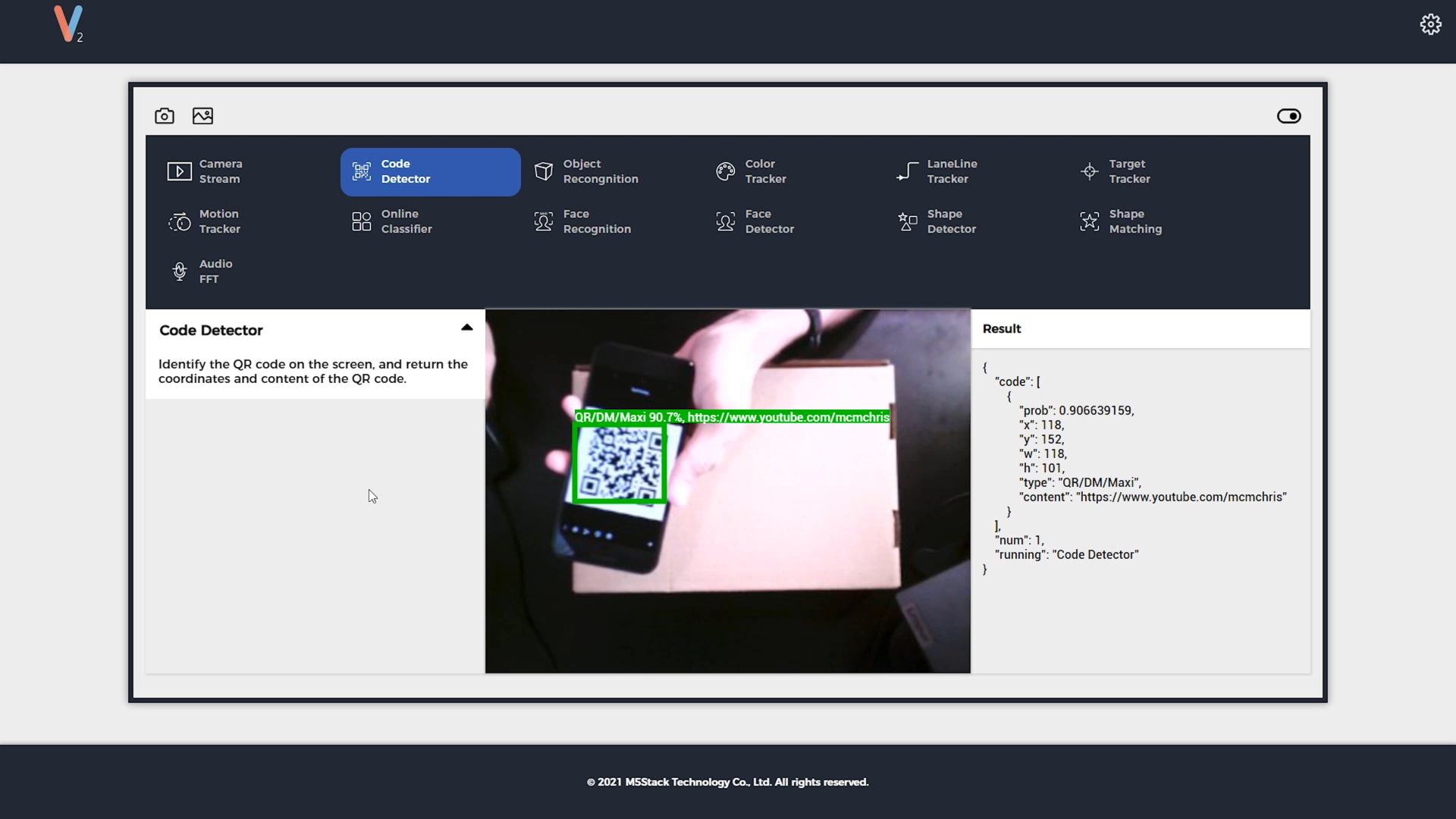Select the Camera Stream play icon
1456x819 pixels.
click(x=180, y=171)
